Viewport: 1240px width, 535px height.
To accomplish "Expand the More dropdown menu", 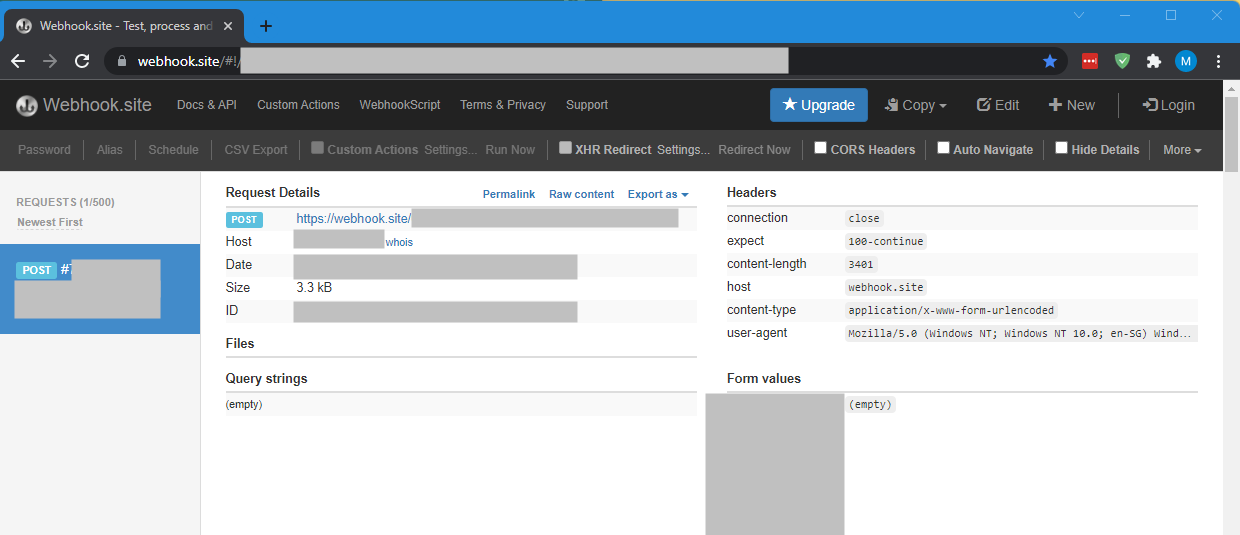I will click(x=1182, y=150).
